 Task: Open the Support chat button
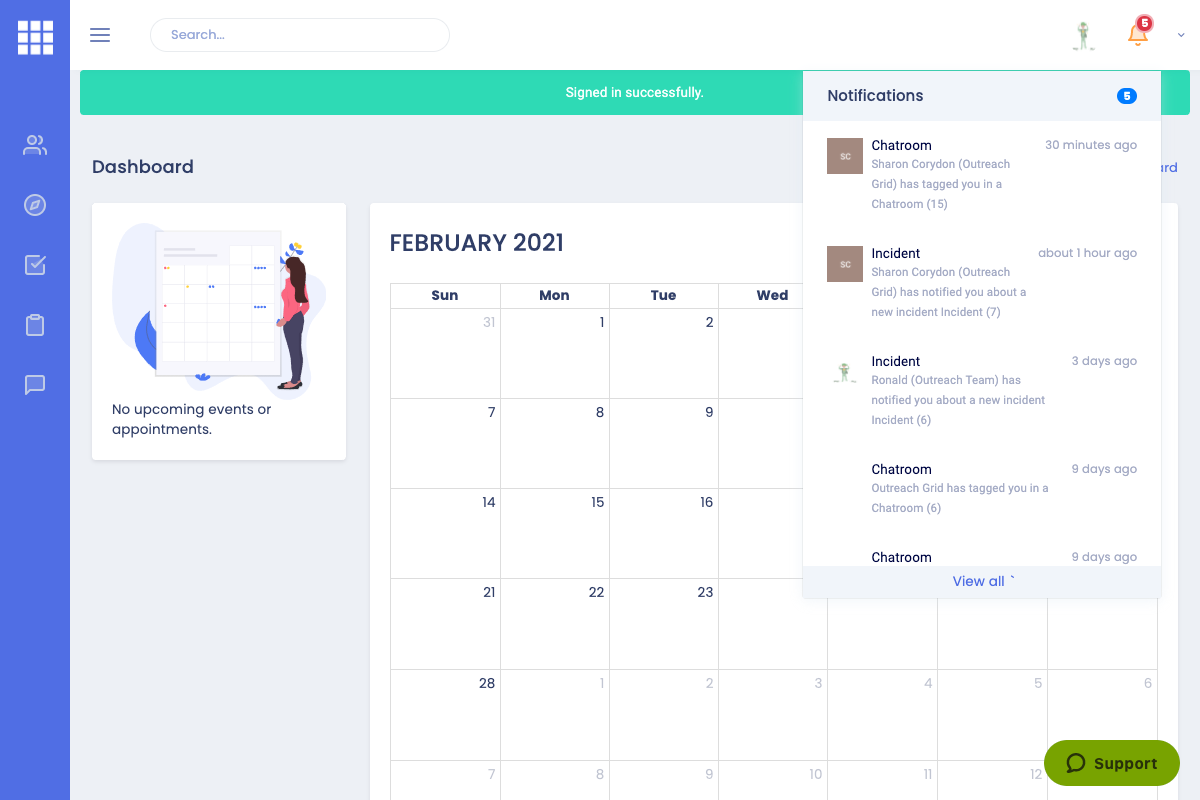click(x=1112, y=763)
